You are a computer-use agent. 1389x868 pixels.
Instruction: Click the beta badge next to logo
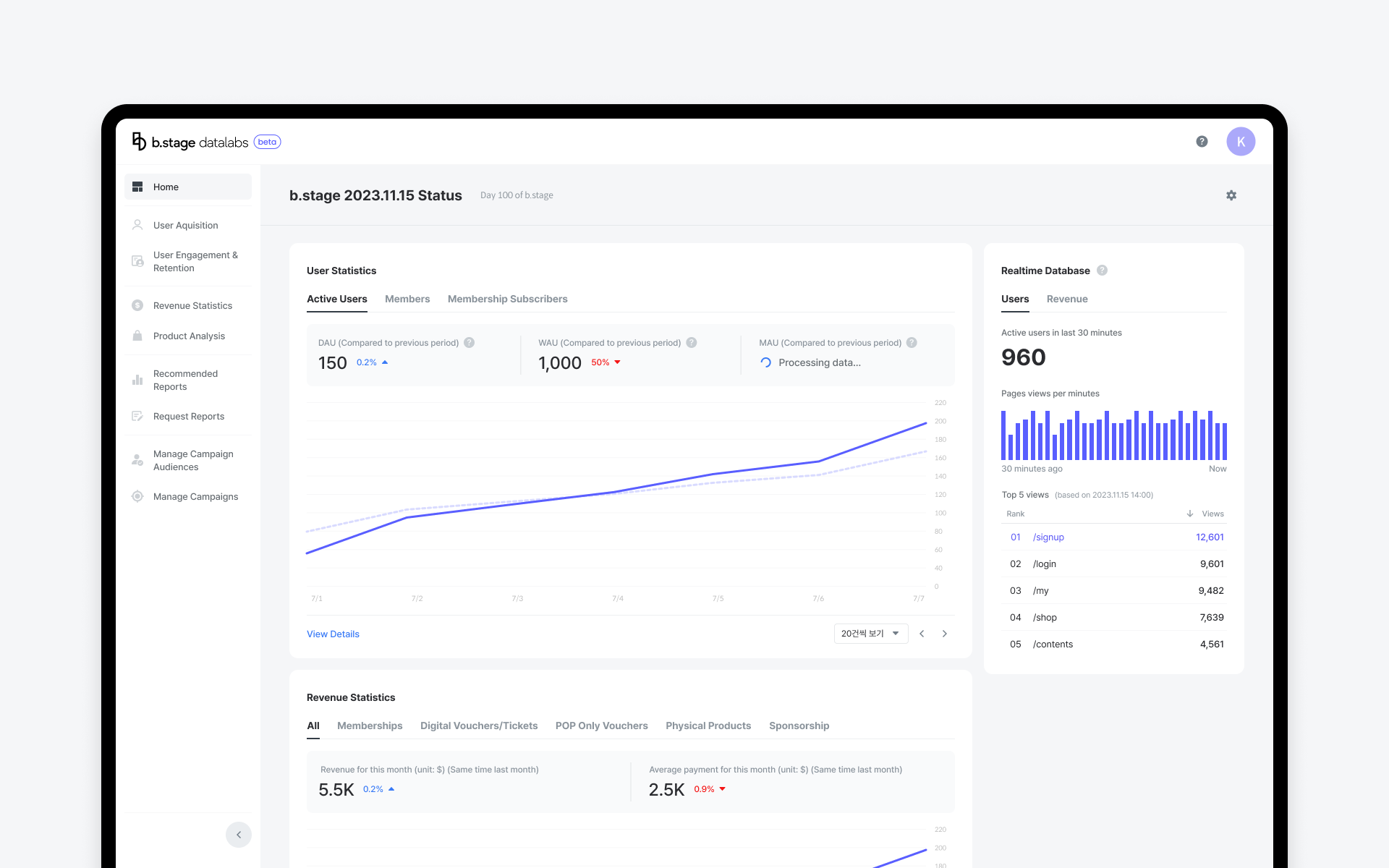[x=267, y=142]
